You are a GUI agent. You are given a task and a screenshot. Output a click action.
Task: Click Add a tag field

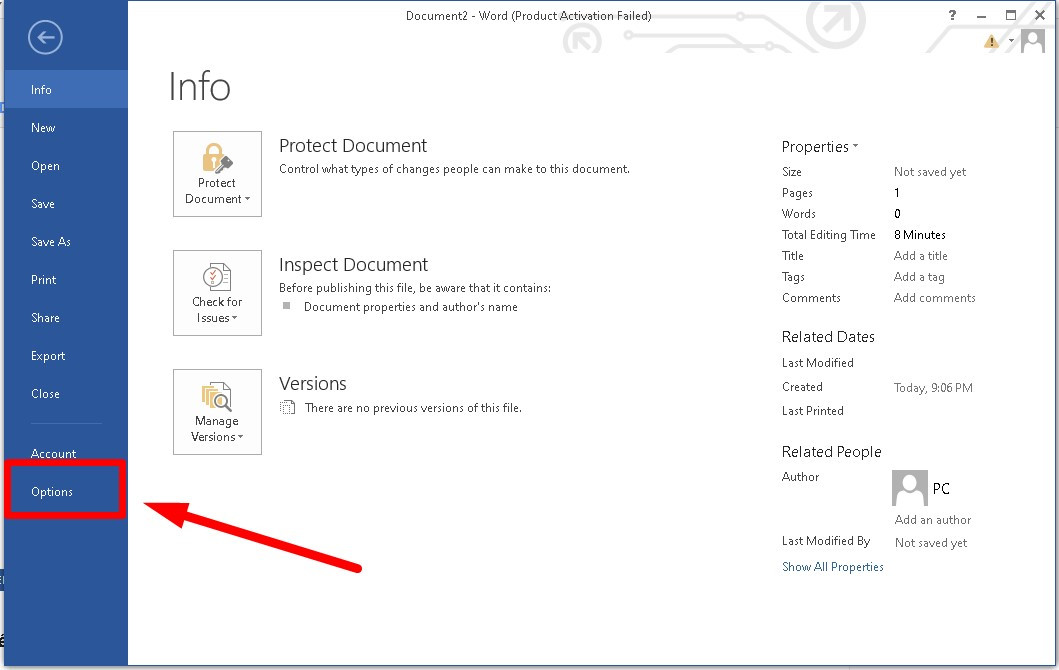click(x=919, y=277)
